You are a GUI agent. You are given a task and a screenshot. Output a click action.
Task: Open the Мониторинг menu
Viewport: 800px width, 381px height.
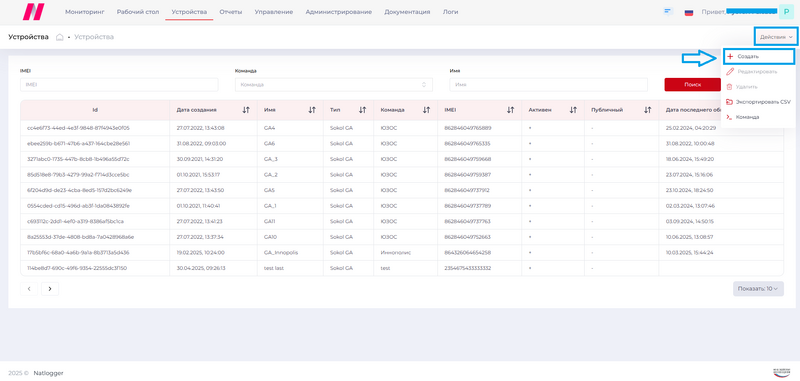click(85, 12)
